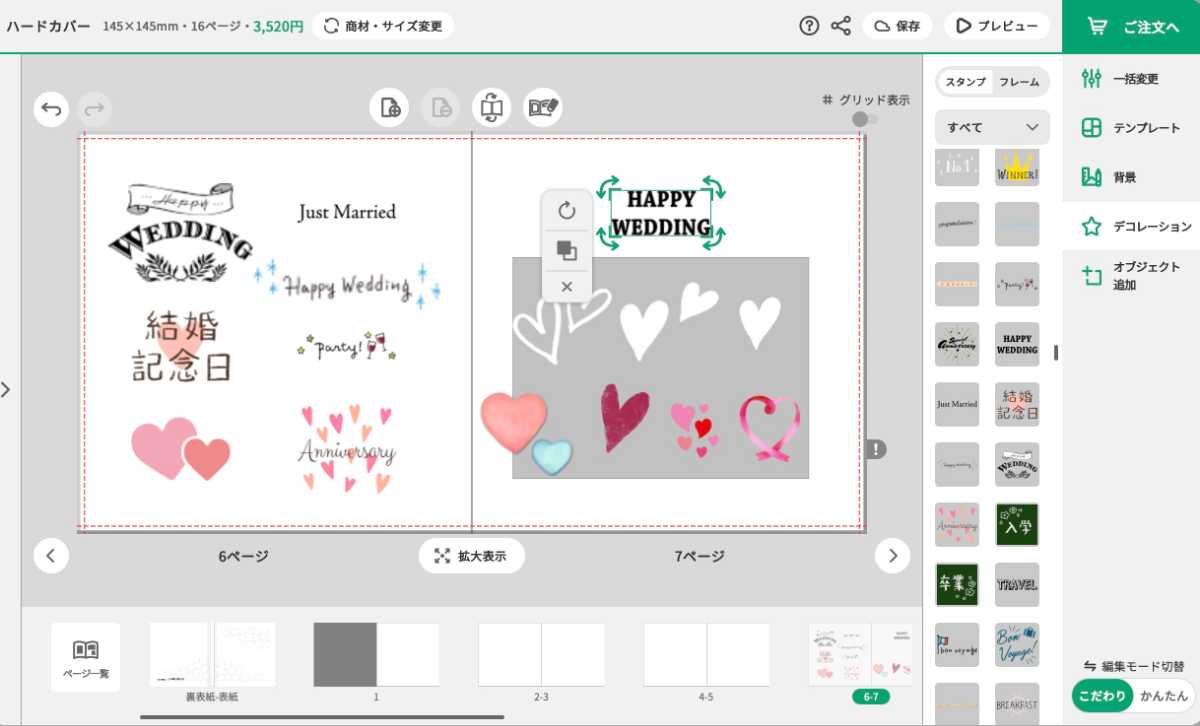This screenshot has height=726, width=1200.
Task: Click the swap pages icon
Action: point(491,108)
